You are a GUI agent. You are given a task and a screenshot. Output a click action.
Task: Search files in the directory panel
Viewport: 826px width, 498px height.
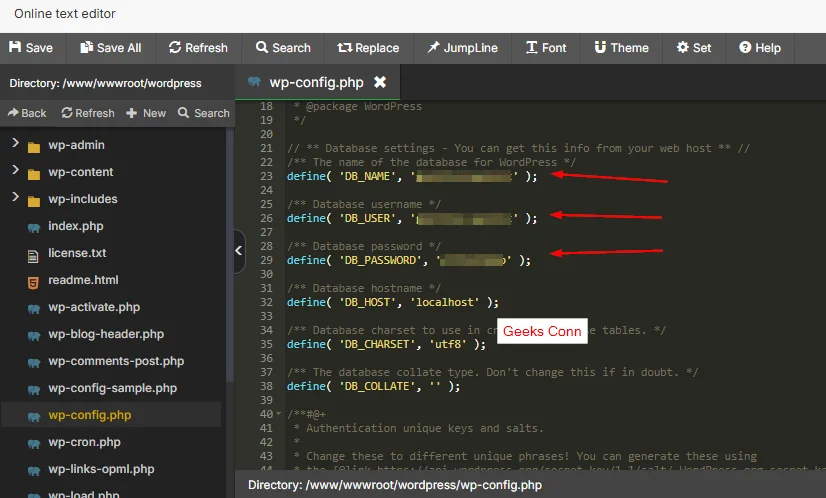(203, 113)
